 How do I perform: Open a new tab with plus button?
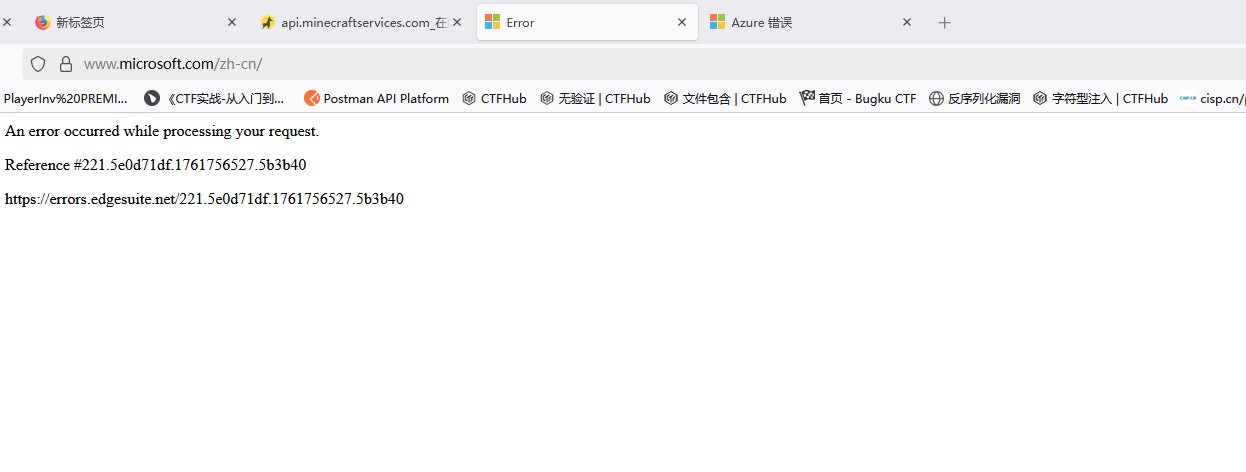point(944,22)
